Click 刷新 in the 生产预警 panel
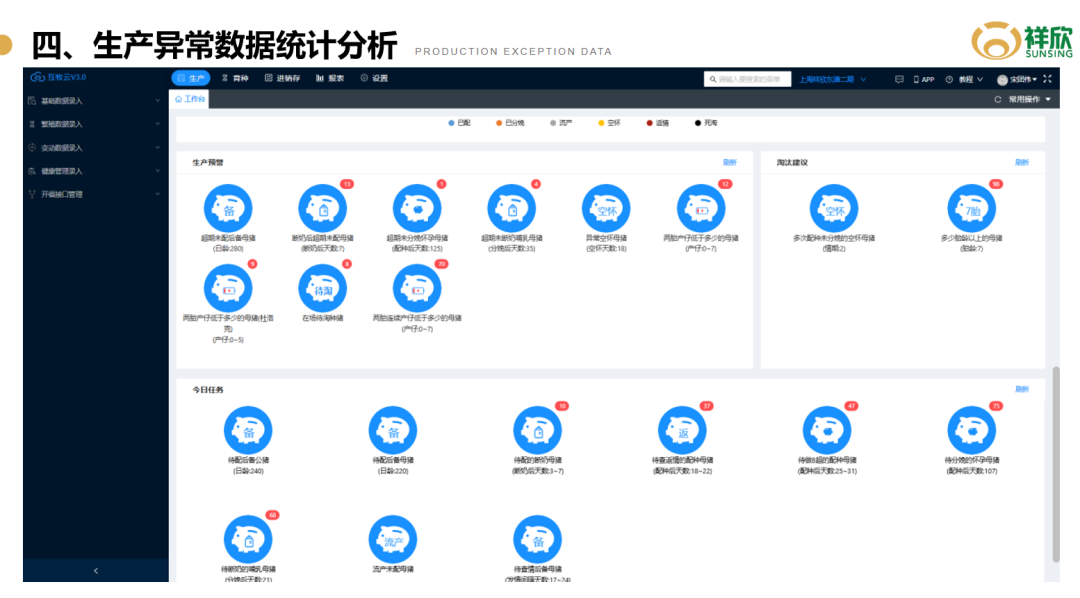Screen dimensions: 1080x598 pos(730,163)
